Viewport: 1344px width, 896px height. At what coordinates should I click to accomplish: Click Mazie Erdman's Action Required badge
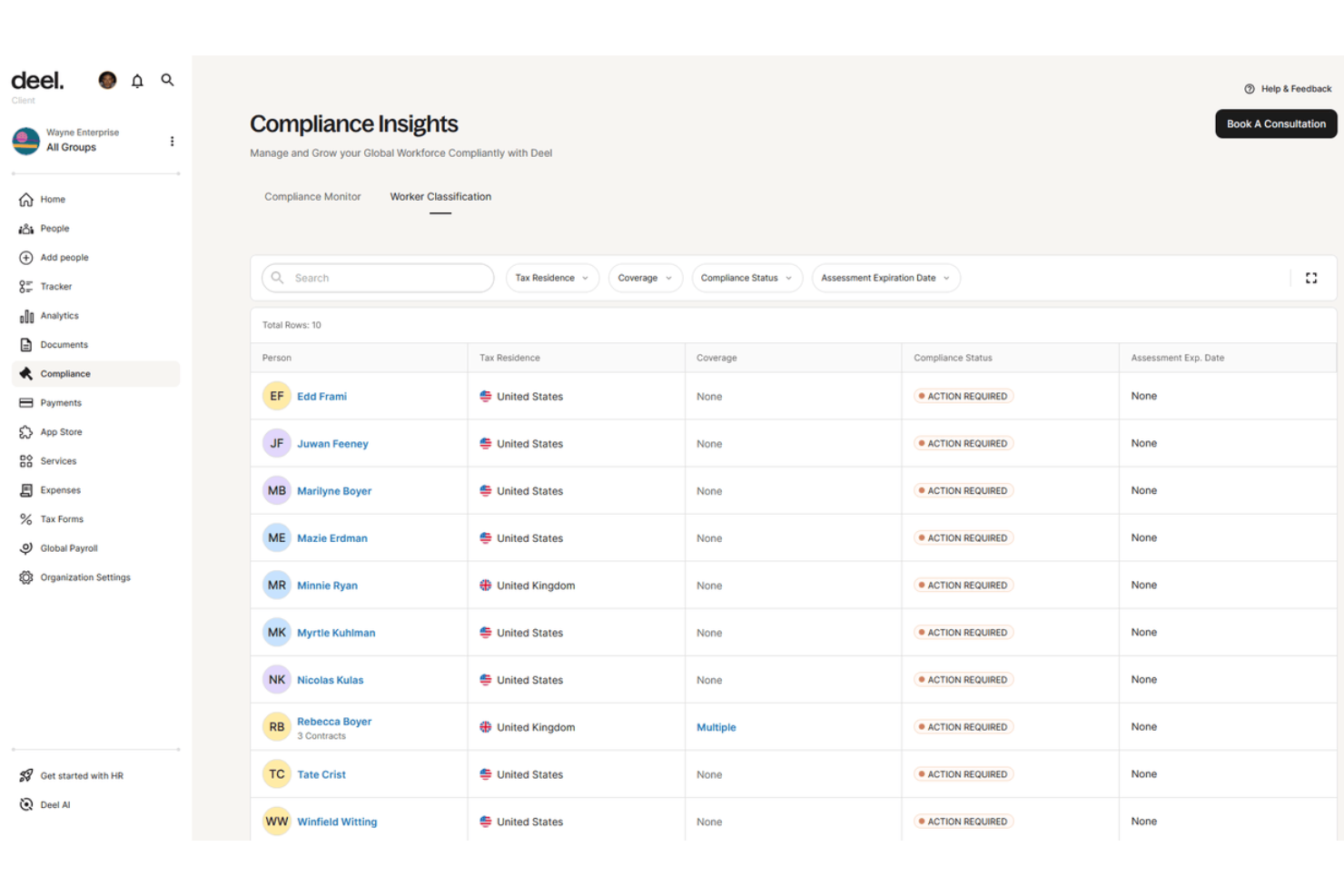tap(964, 538)
